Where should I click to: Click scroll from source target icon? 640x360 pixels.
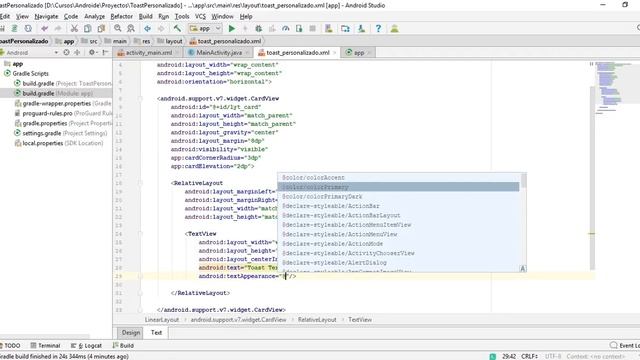coord(67,53)
